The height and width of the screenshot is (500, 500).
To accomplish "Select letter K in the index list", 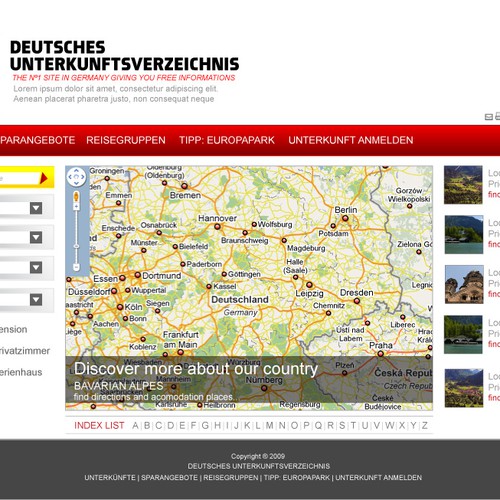I will [x=247, y=426].
